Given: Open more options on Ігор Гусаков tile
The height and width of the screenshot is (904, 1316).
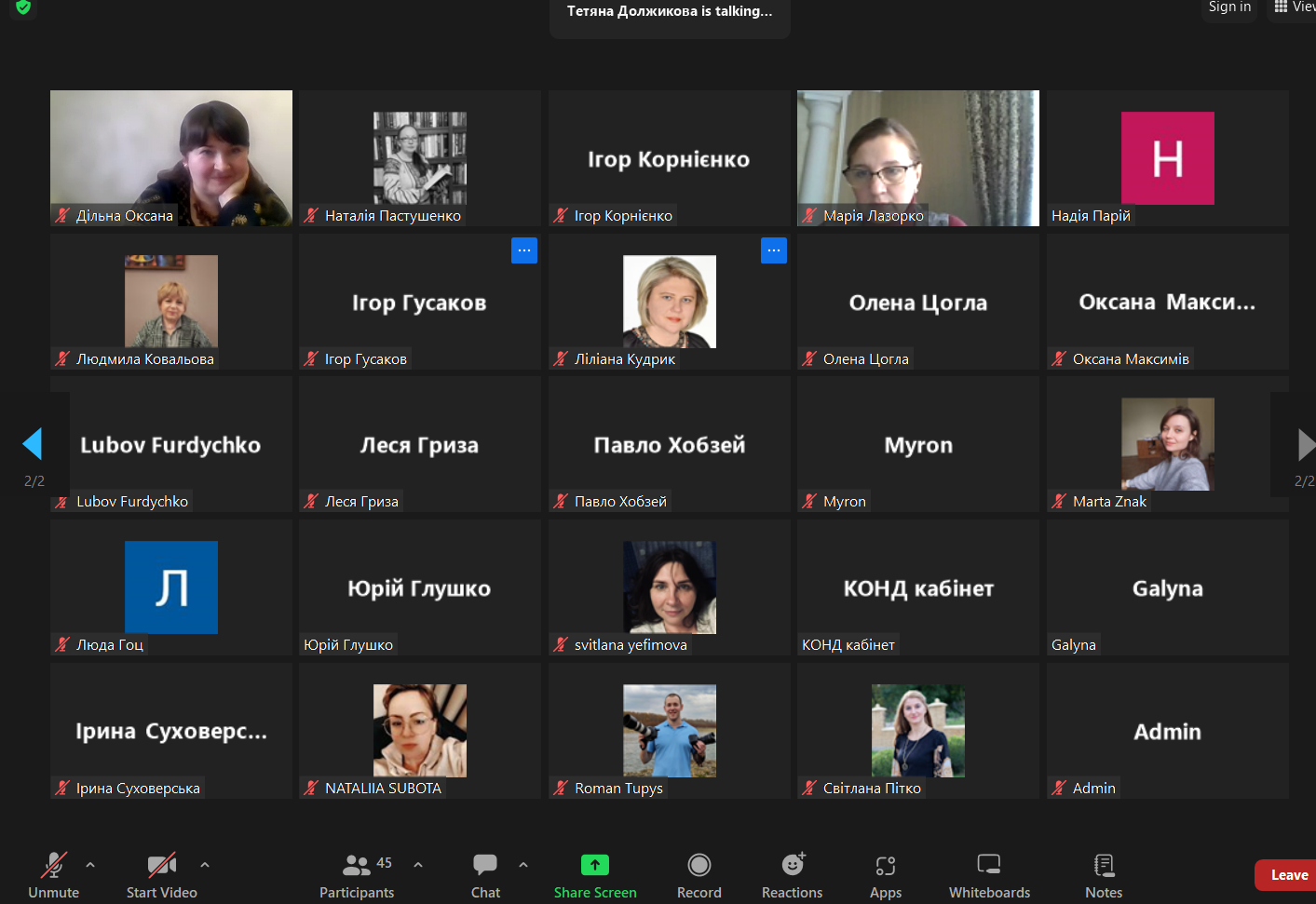Looking at the screenshot, I should pos(524,250).
